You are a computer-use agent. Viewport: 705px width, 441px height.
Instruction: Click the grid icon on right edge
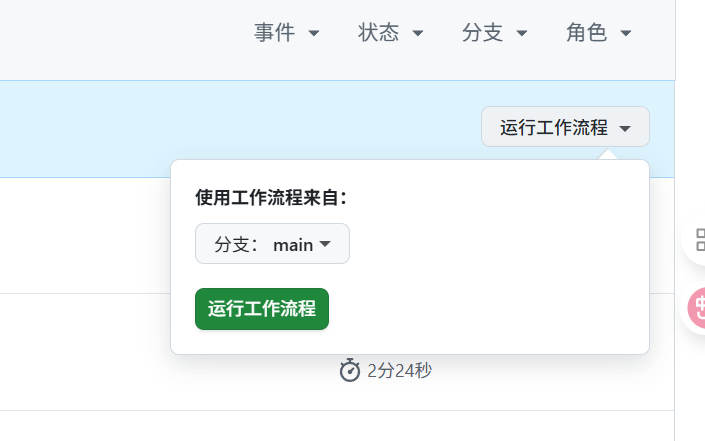coord(699,240)
